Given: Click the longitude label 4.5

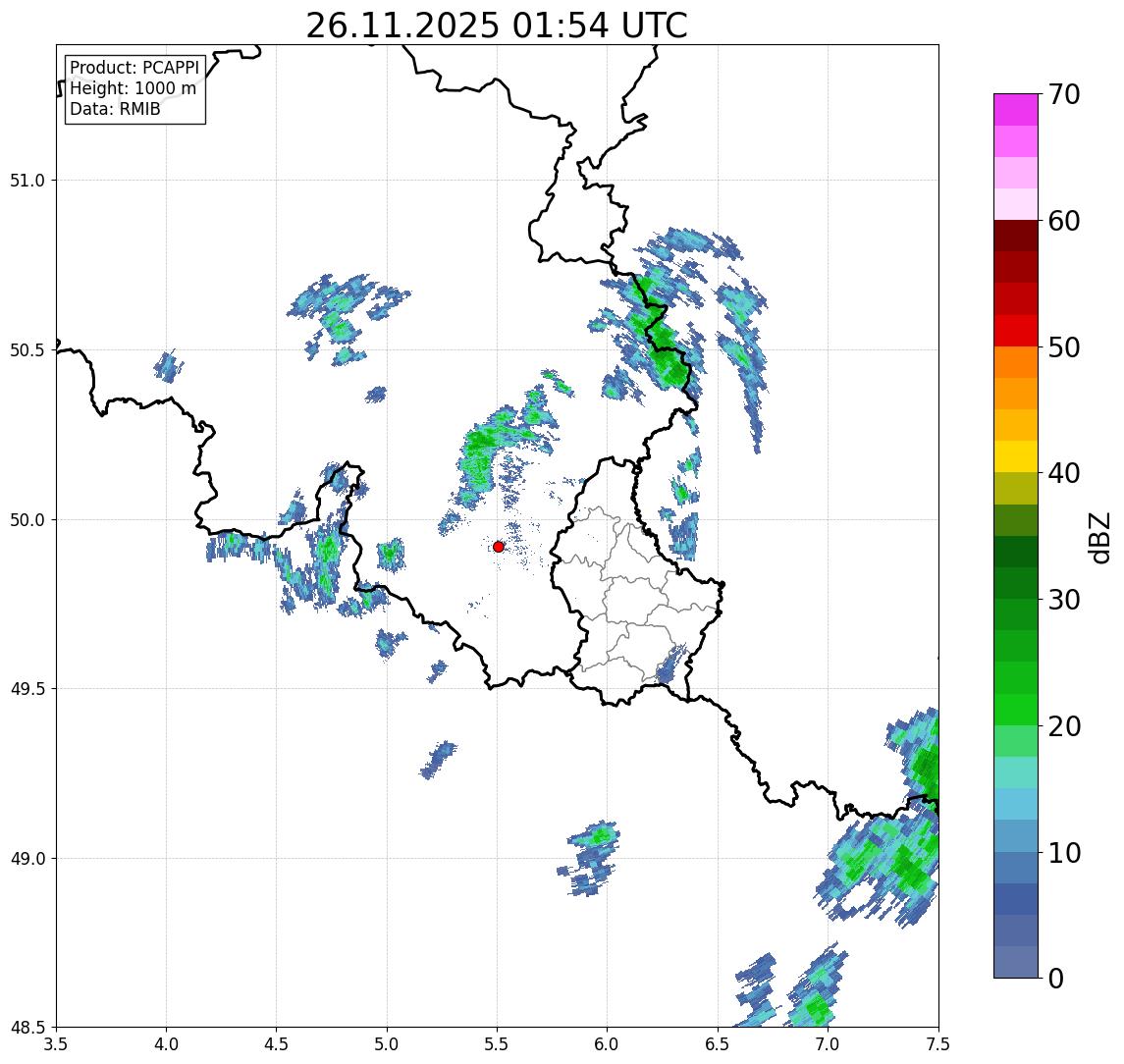Looking at the screenshot, I should click(x=277, y=1043).
